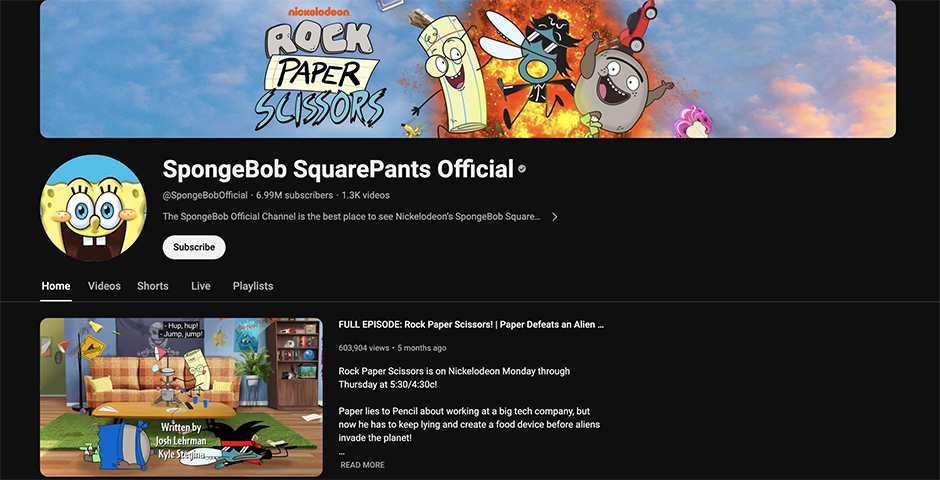Click the @SpongeBobOfficial channel handle
Screen dimensions: 940x480
(x=205, y=195)
